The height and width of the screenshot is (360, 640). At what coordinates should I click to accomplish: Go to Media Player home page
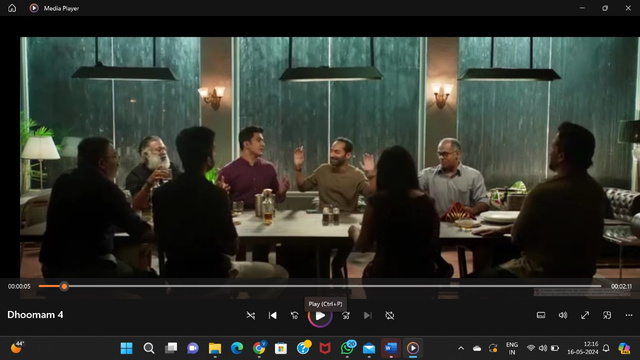(x=12, y=8)
